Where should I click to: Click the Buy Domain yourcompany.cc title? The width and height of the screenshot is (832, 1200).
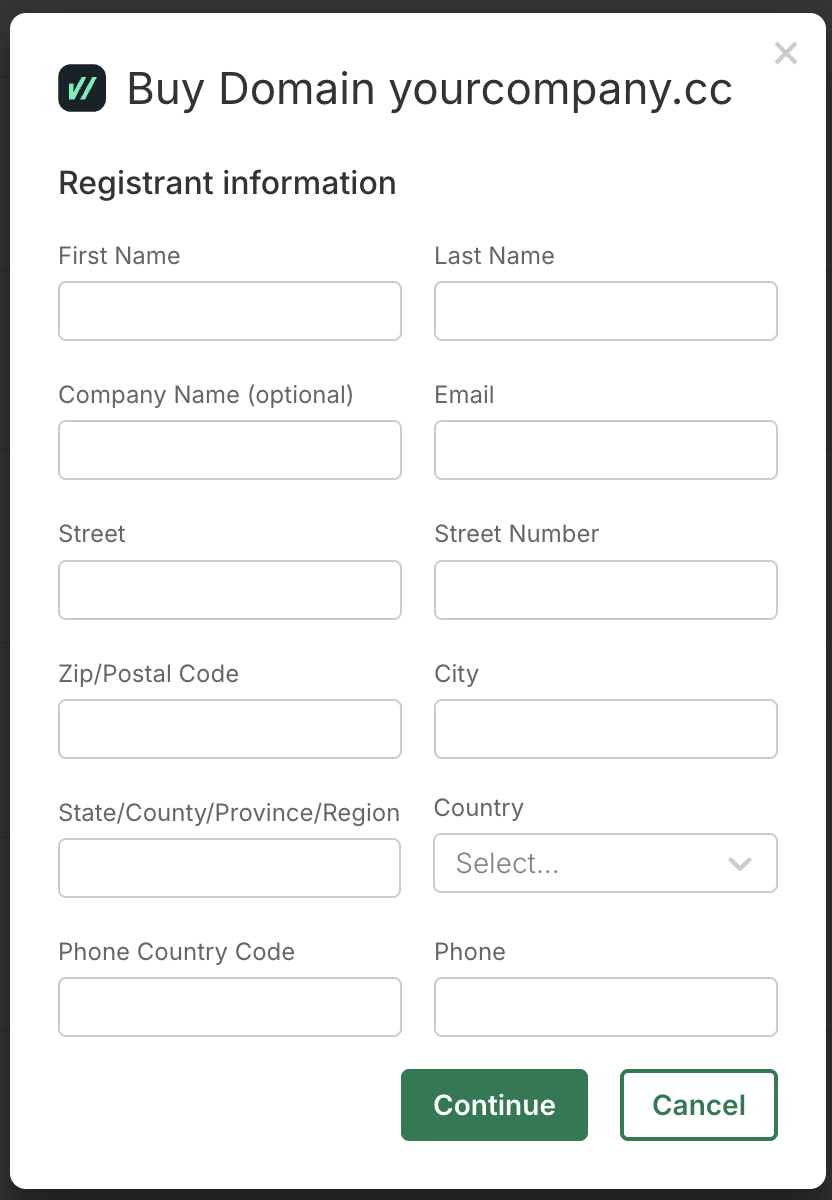[x=429, y=89]
